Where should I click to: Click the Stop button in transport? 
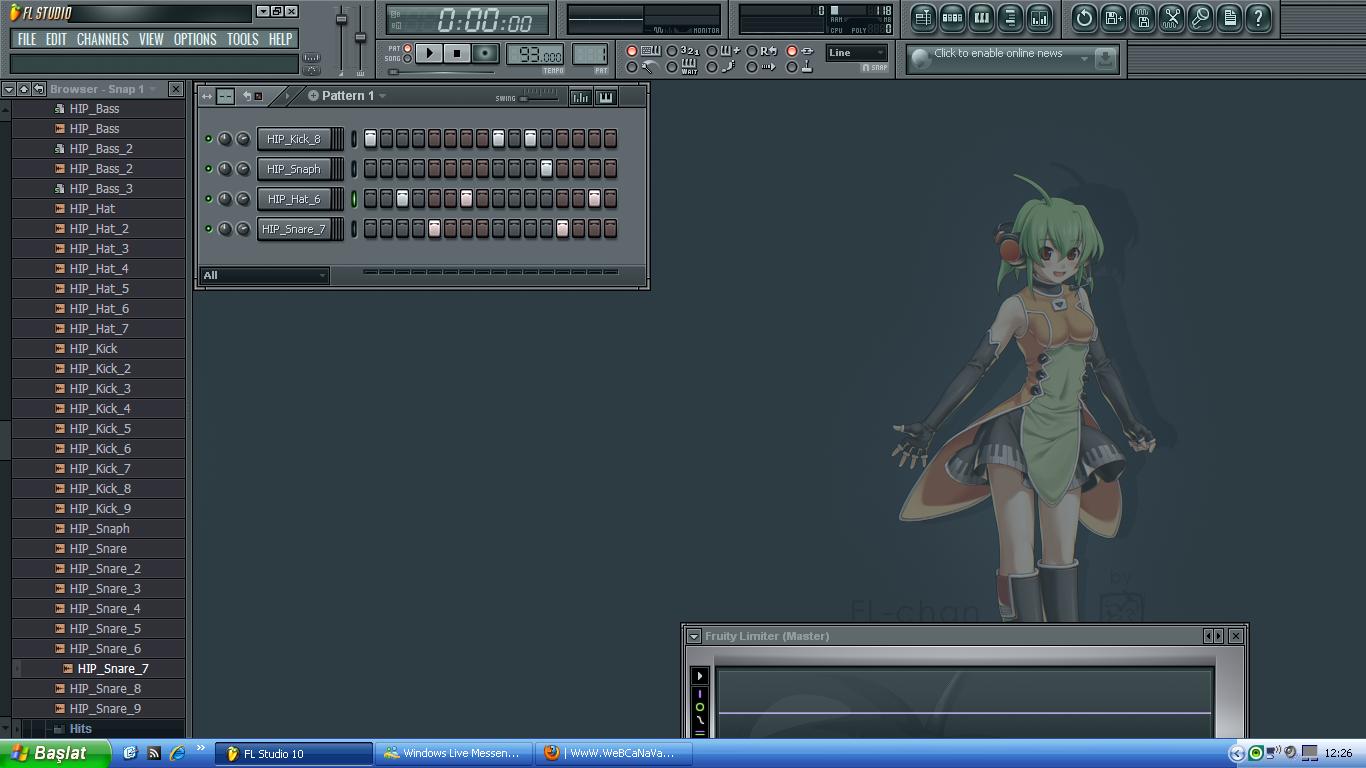[x=457, y=53]
